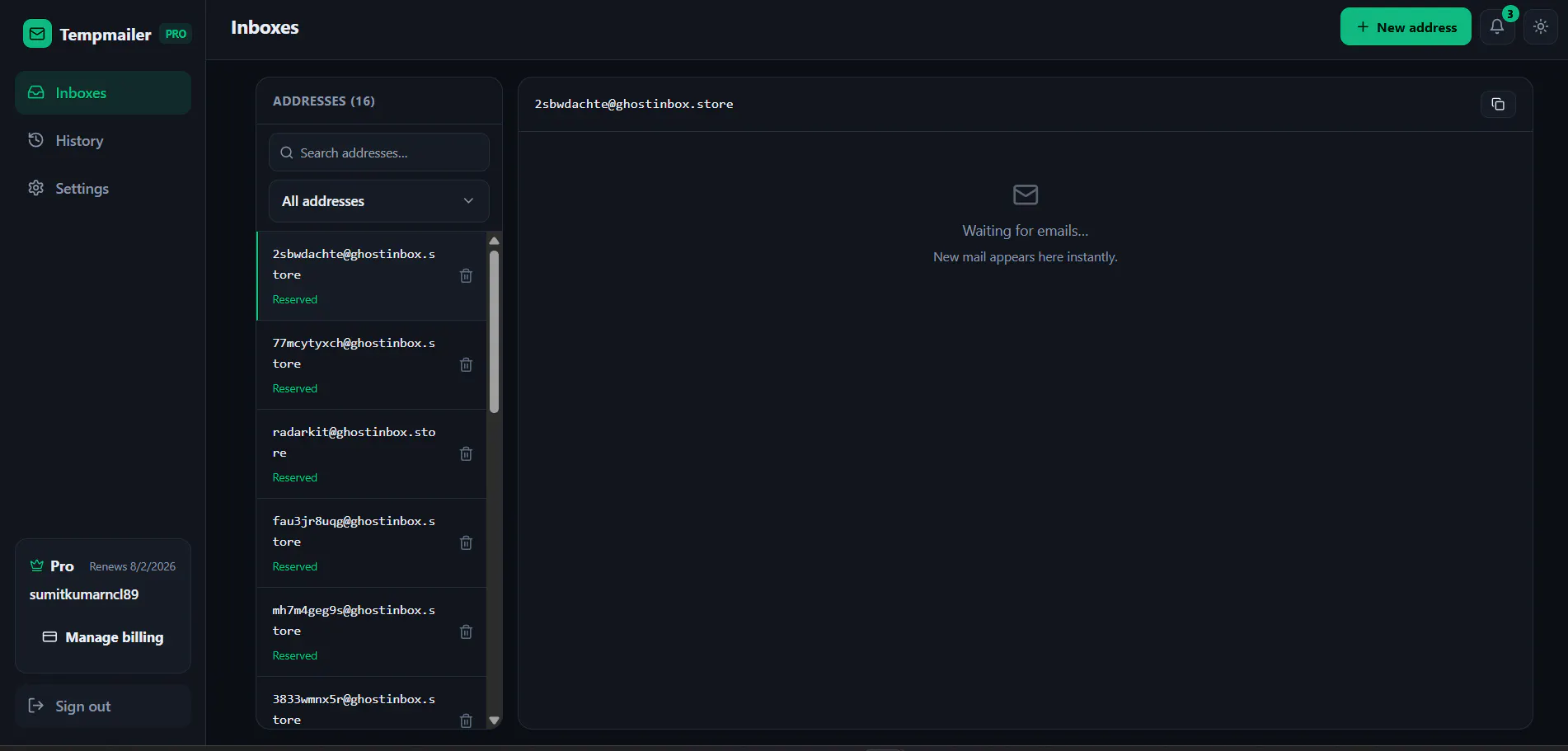Click the username sumitkumarncl89
The width and height of the screenshot is (1568, 751).
coord(84,594)
